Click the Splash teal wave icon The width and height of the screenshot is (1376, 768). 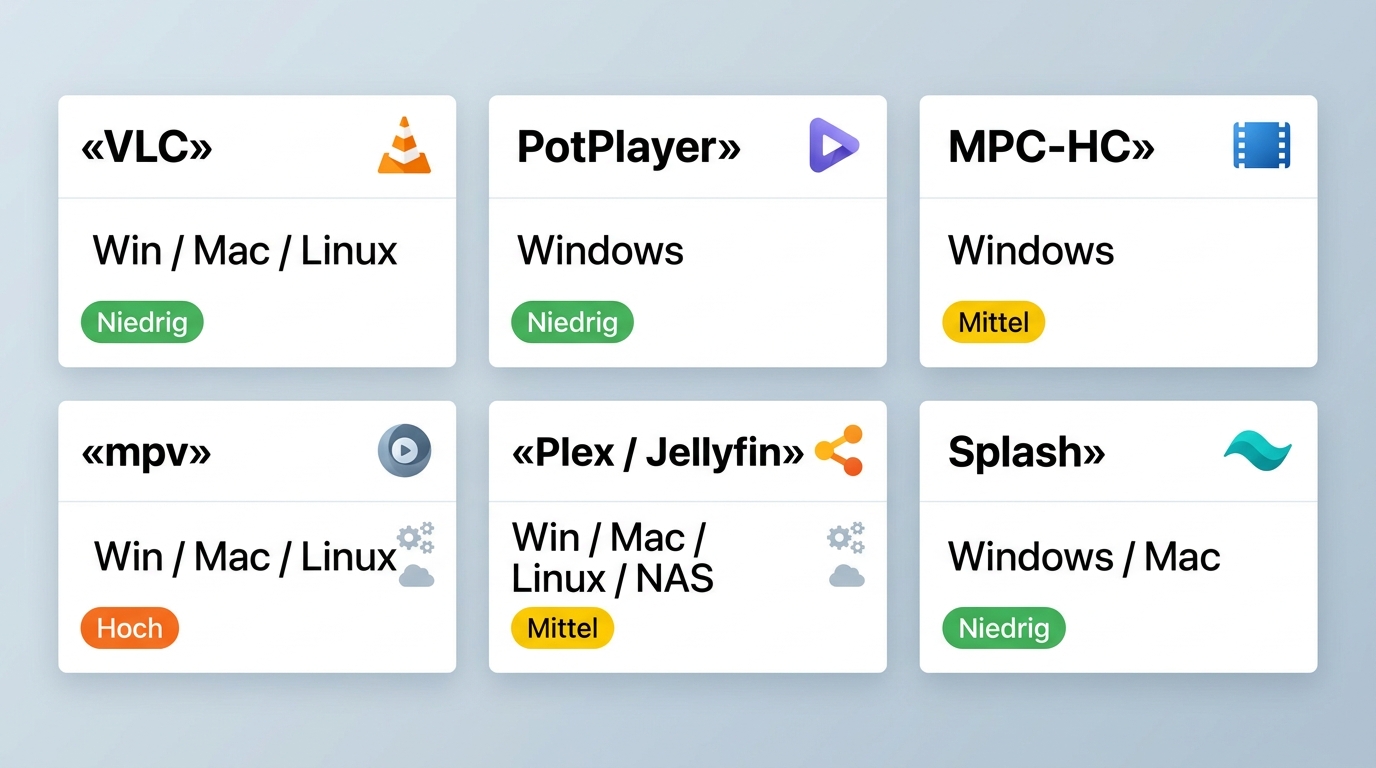(x=1258, y=452)
